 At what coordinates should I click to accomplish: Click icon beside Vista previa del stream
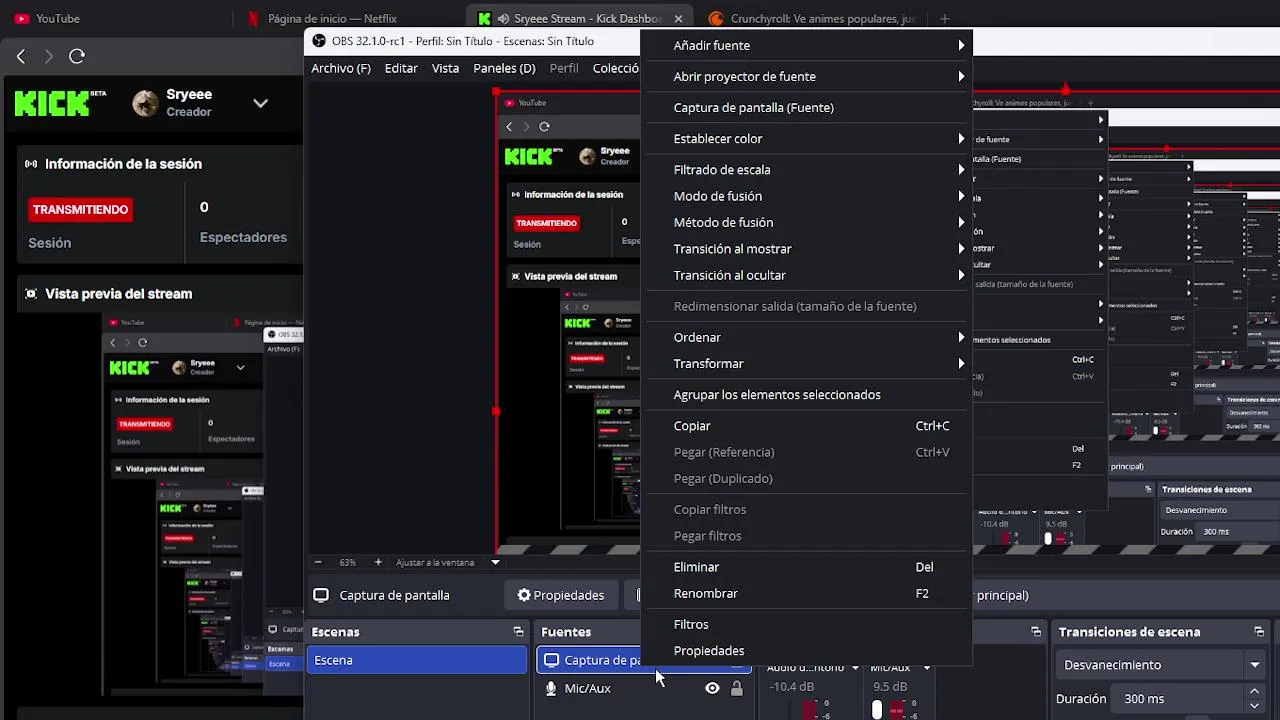[31, 294]
